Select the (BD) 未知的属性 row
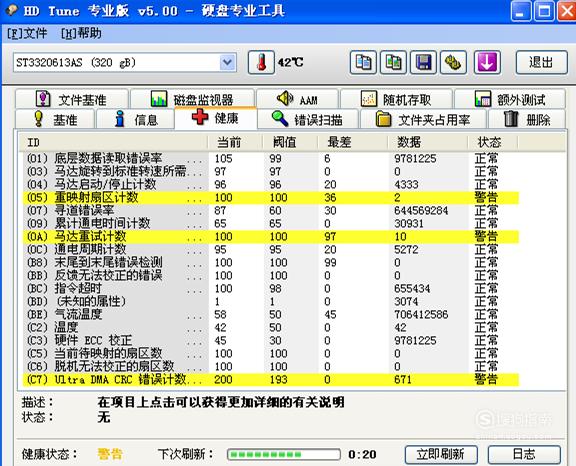 [x=270, y=301]
